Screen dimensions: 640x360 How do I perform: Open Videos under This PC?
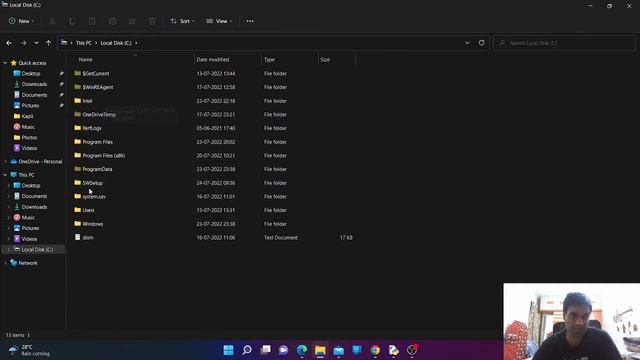29,239
